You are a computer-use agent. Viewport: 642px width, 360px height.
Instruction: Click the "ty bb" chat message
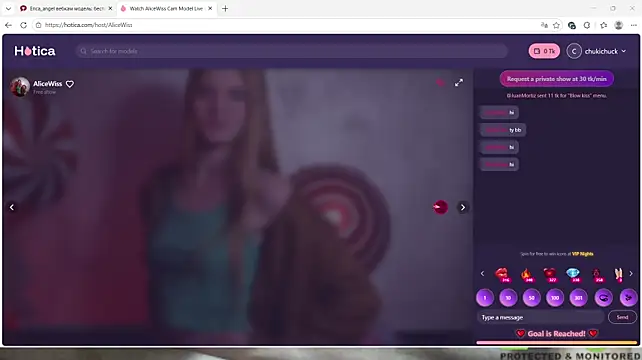click(503, 130)
